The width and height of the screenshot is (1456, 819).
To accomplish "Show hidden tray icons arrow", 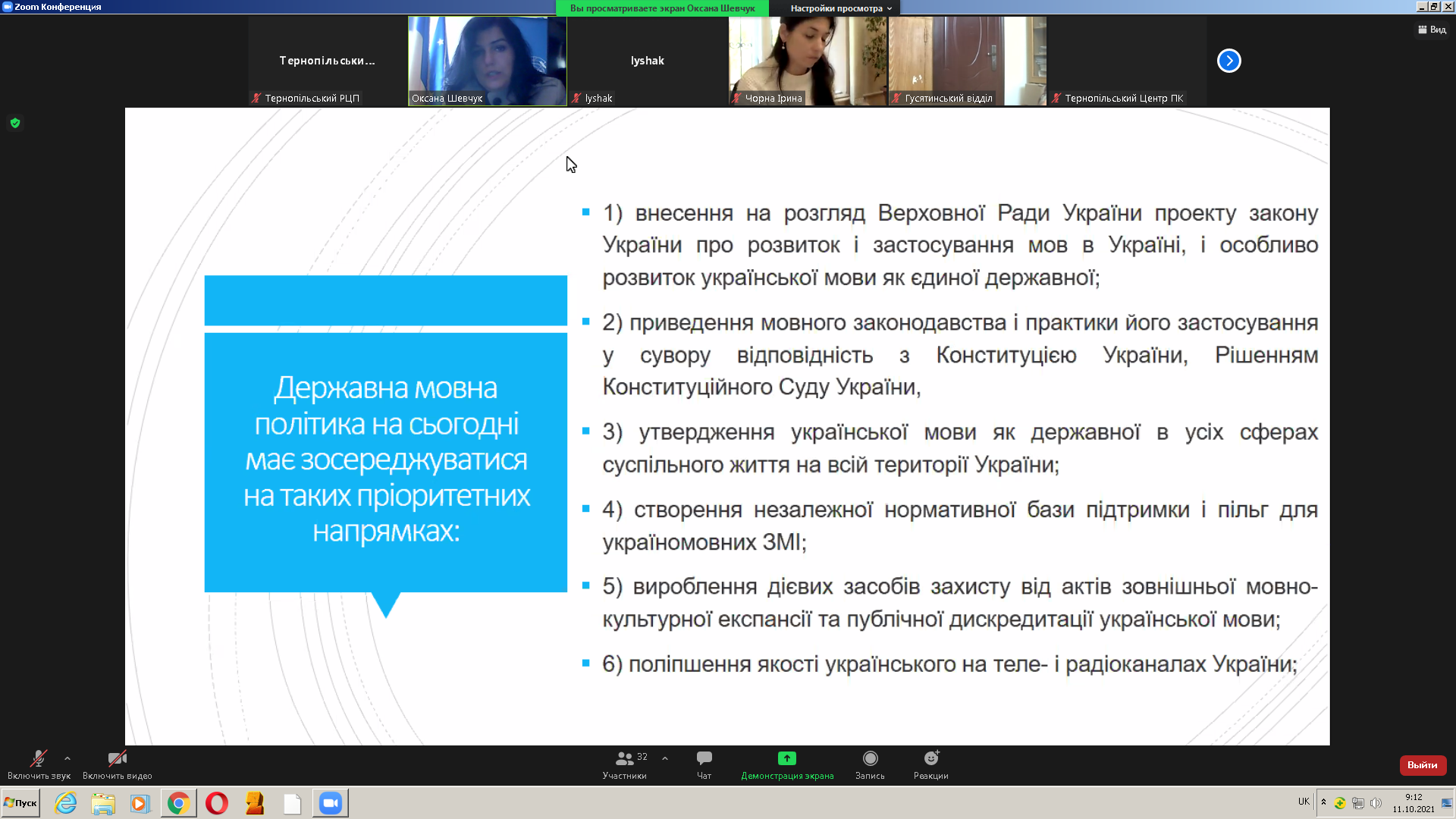I will (1323, 802).
